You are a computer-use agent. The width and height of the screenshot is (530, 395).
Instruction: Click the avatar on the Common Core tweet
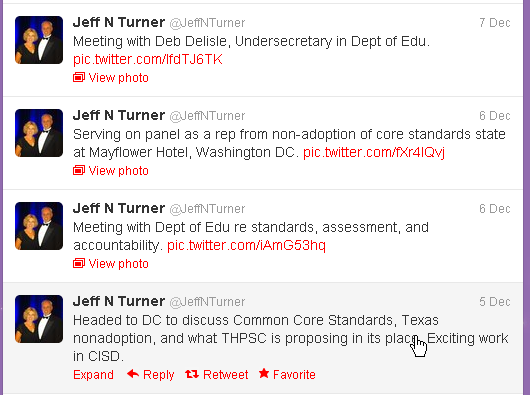click(39, 319)
